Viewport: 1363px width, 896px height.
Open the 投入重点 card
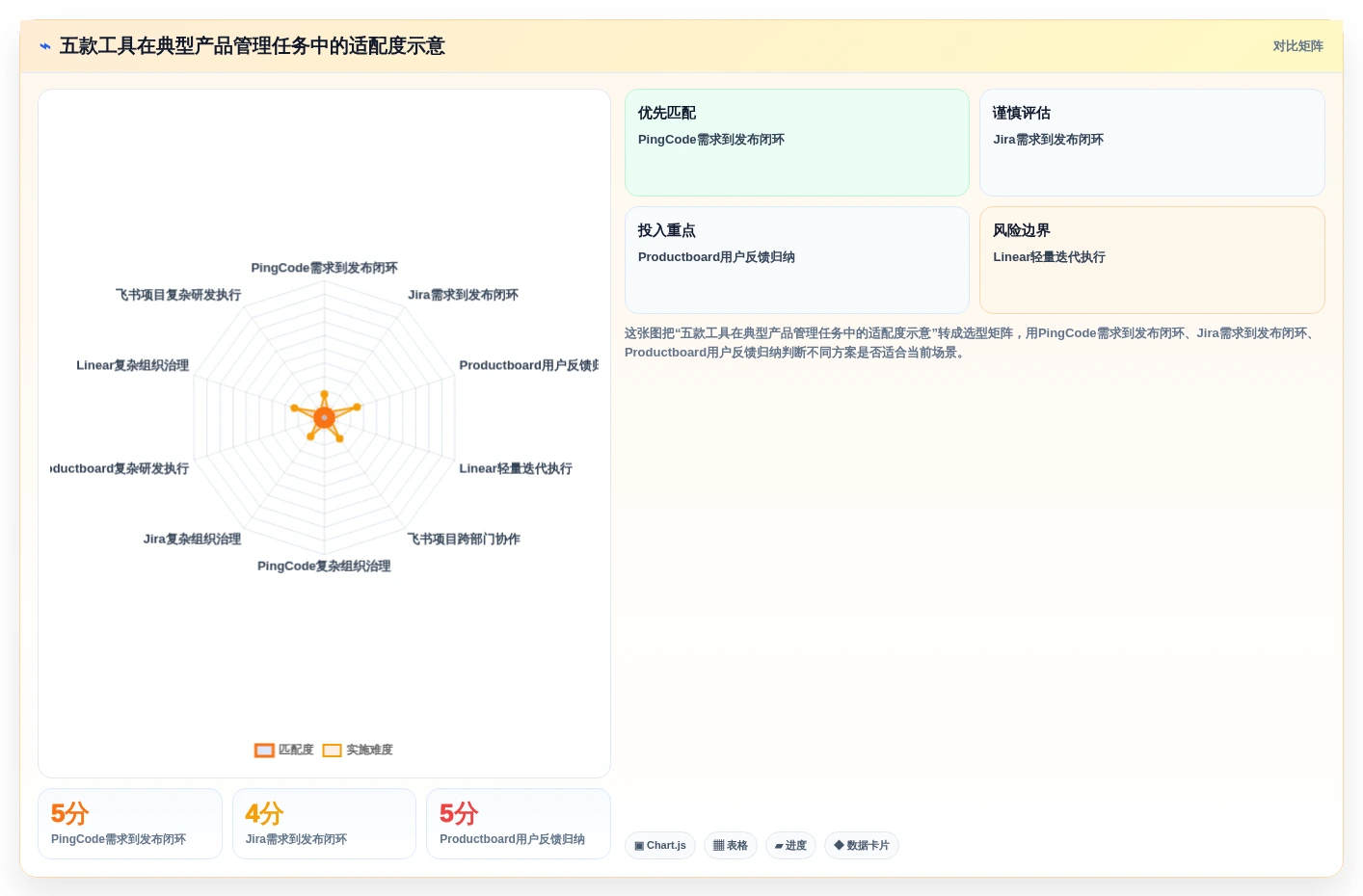797,260
